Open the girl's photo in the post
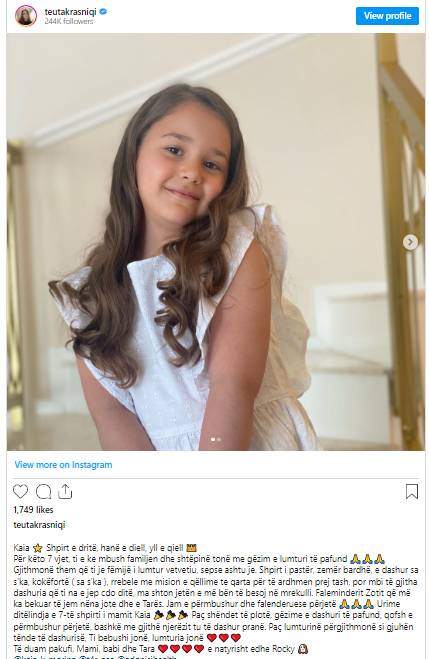Image resolution: width=429 pixels, height=659 pixels. pos(216,242)
